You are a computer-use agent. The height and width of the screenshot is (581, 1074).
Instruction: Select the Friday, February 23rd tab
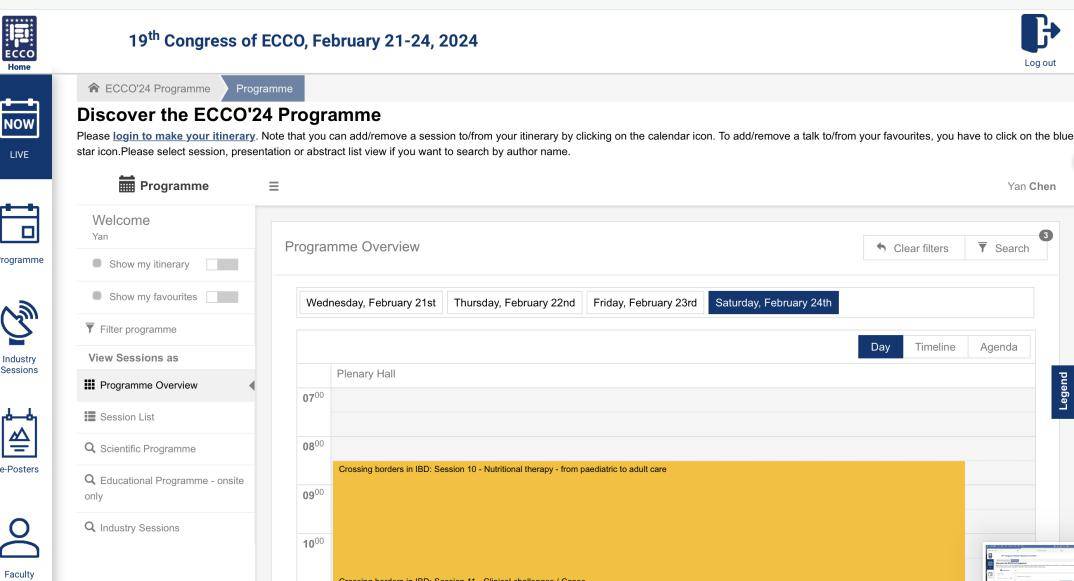pyautogui.click(x=645, y=303)
